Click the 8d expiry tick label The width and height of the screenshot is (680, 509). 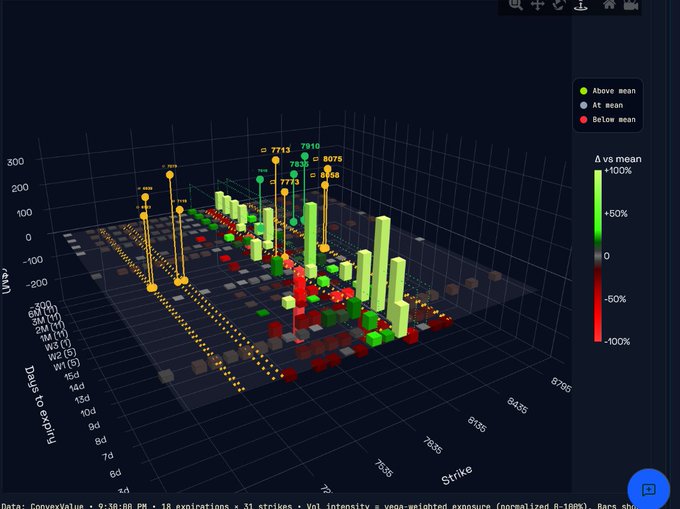(x=101, y=441)
